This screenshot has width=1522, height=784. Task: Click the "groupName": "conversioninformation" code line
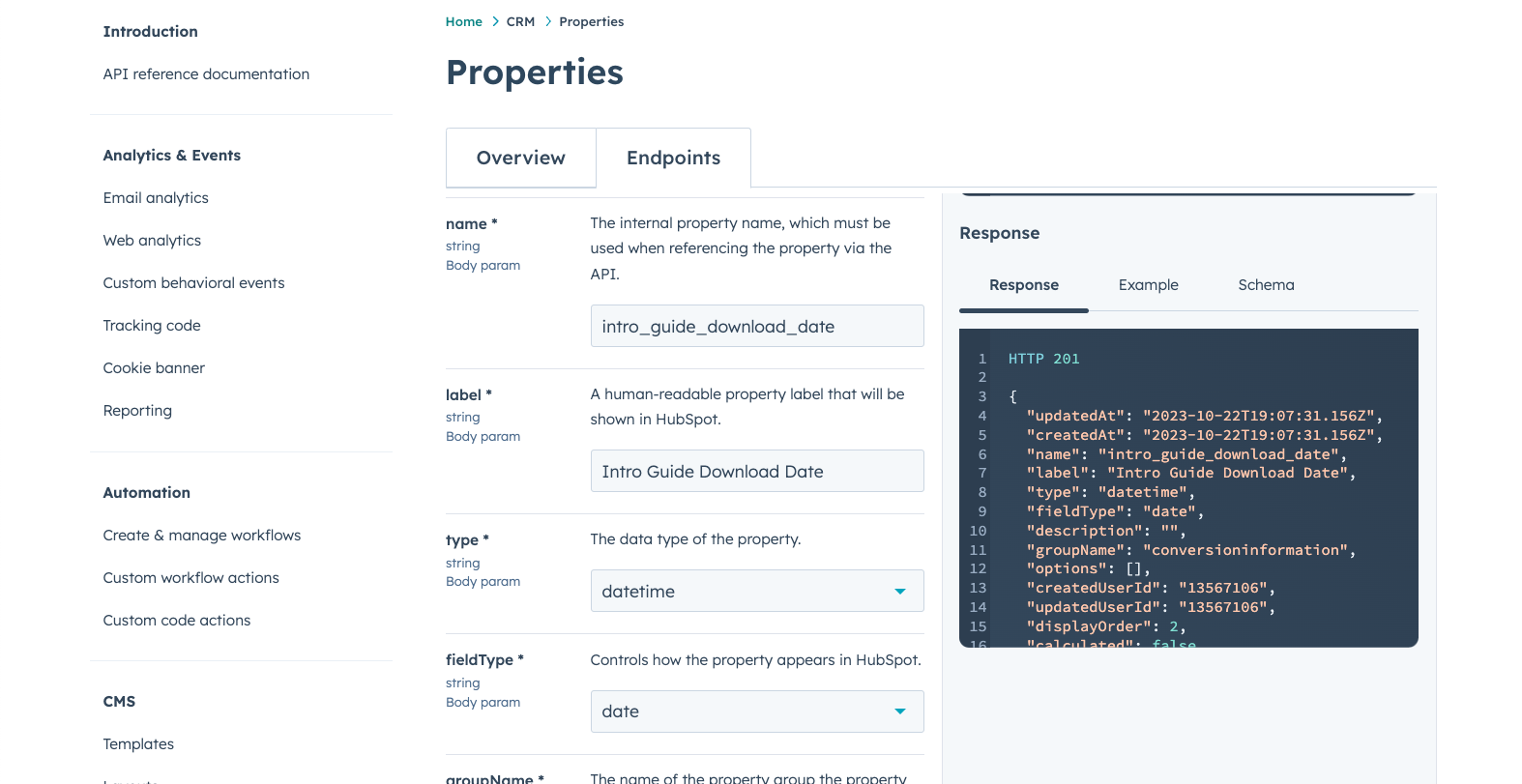[1191, 550]
